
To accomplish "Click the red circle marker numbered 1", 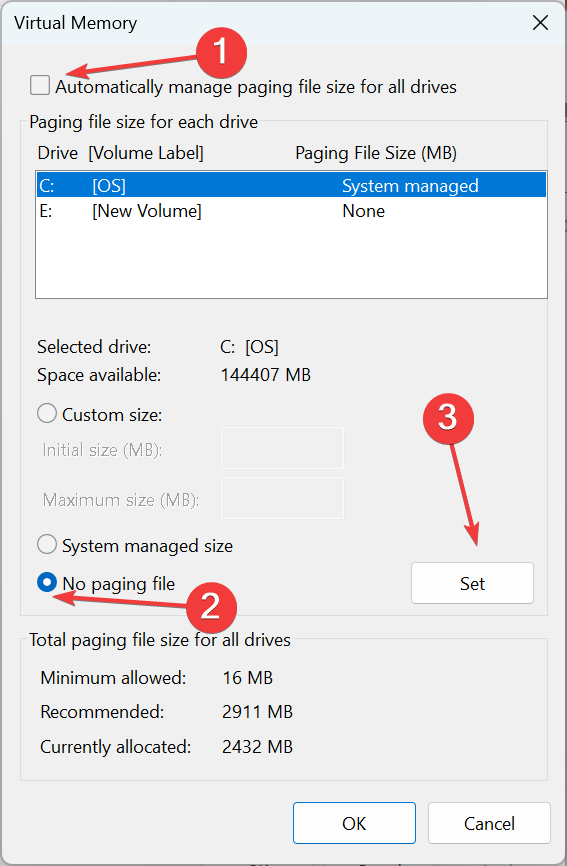I will pyautogui.click(x=221, y=52).
